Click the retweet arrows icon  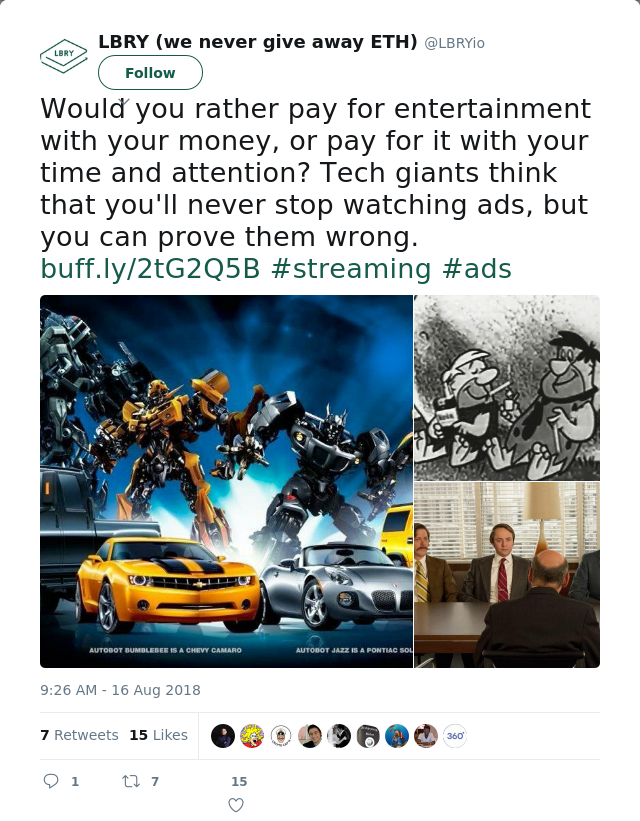point(131,781)
